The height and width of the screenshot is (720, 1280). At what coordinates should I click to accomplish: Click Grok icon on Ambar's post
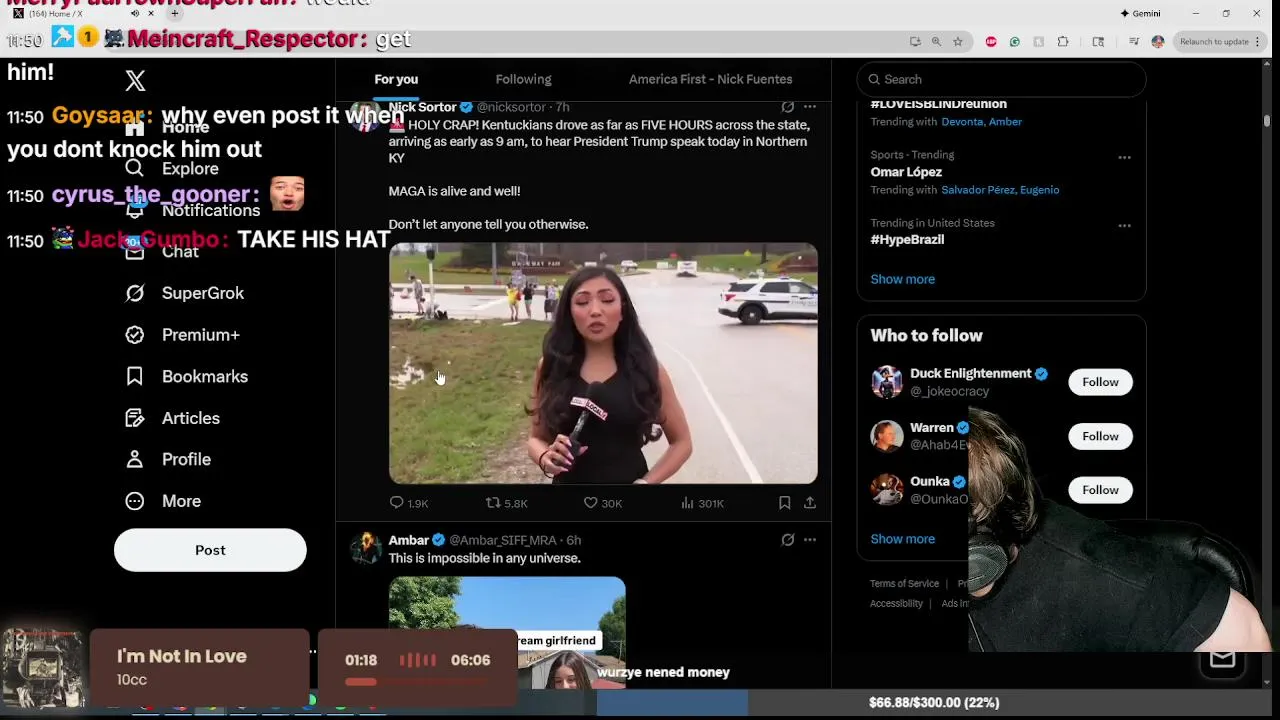[x=788, y=540]
